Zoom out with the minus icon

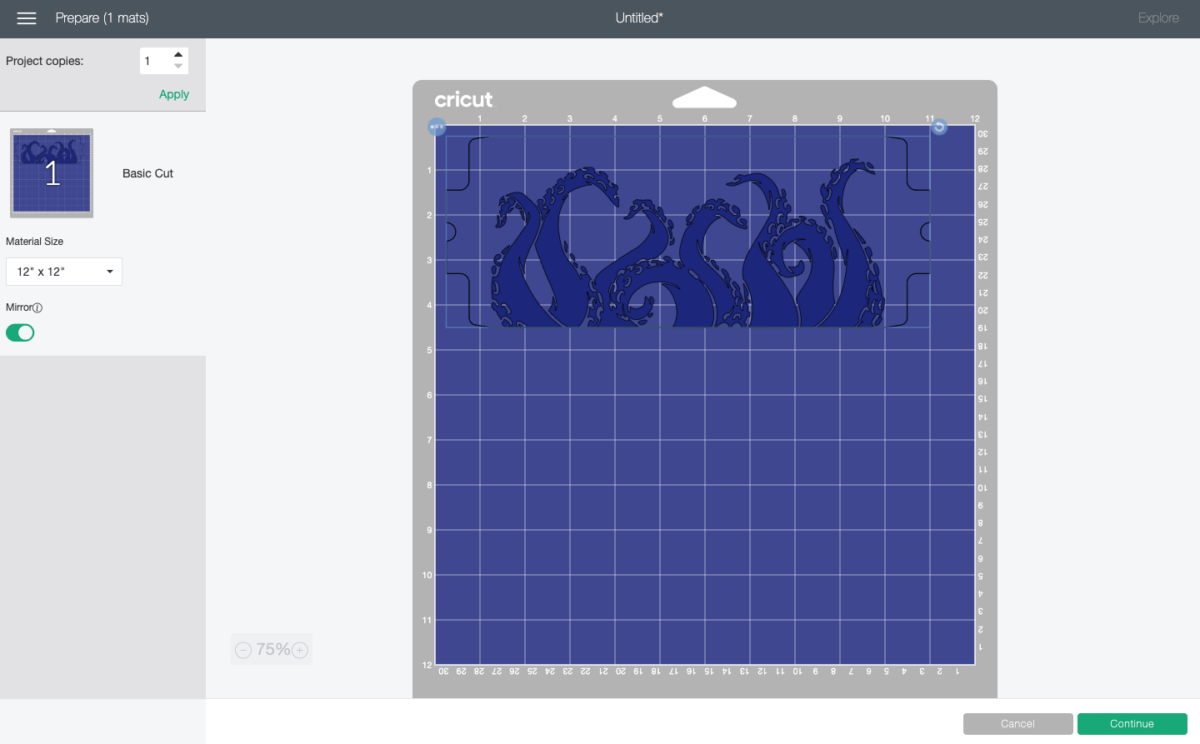pyautogui.click(x=243, y=650)
